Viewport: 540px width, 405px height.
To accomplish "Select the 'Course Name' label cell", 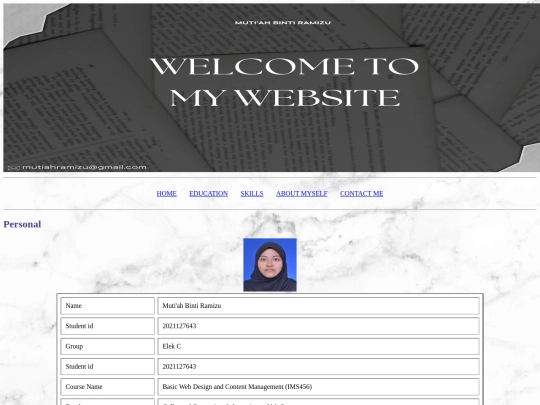I will 107,387.
